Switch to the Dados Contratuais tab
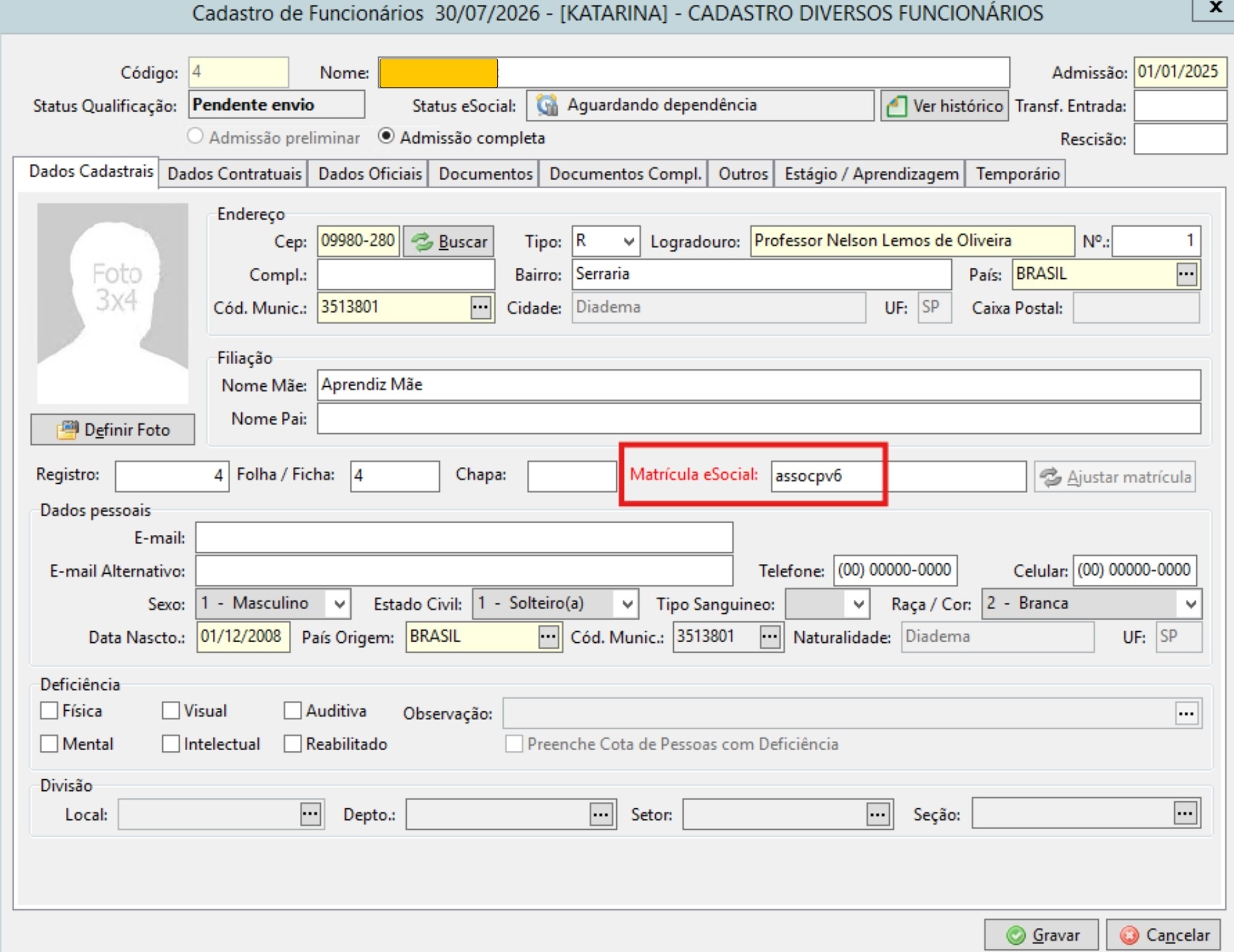This screenshot has width=1234, height=952. (234, 174)
